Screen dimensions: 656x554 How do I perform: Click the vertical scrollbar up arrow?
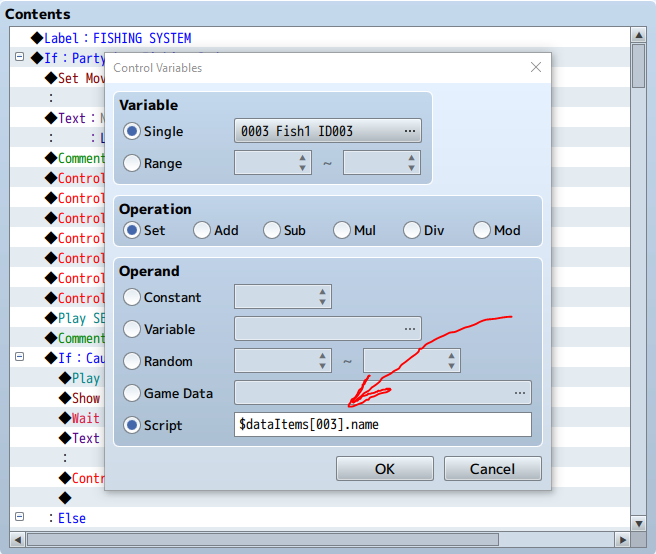click(639, 35)
